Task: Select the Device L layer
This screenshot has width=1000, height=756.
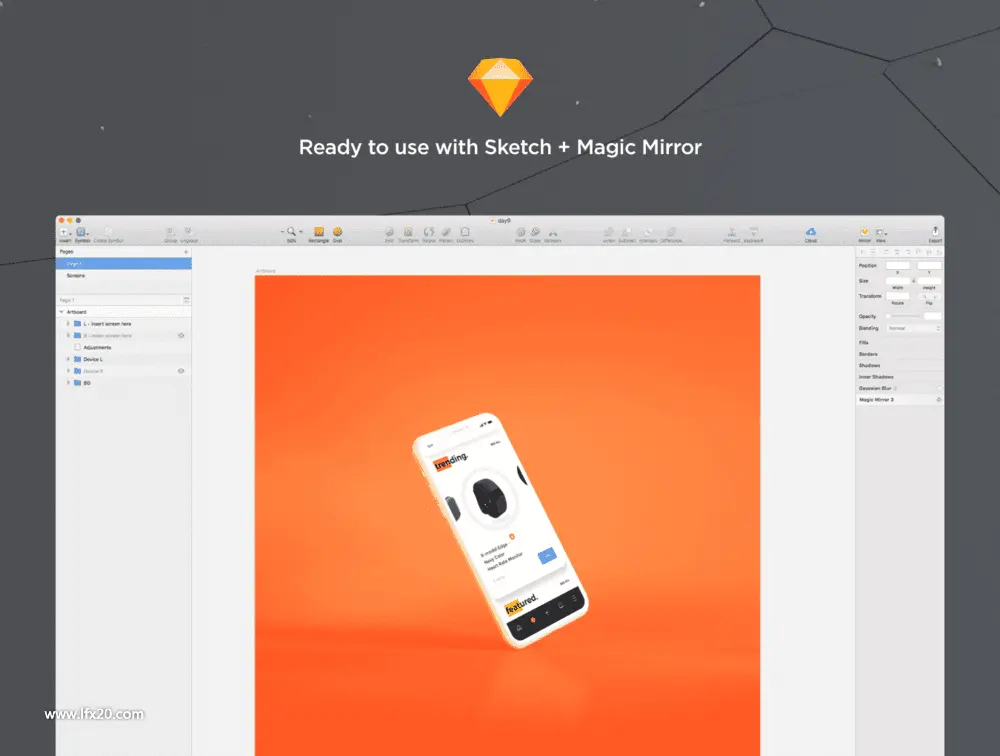Action: [124, 359]
